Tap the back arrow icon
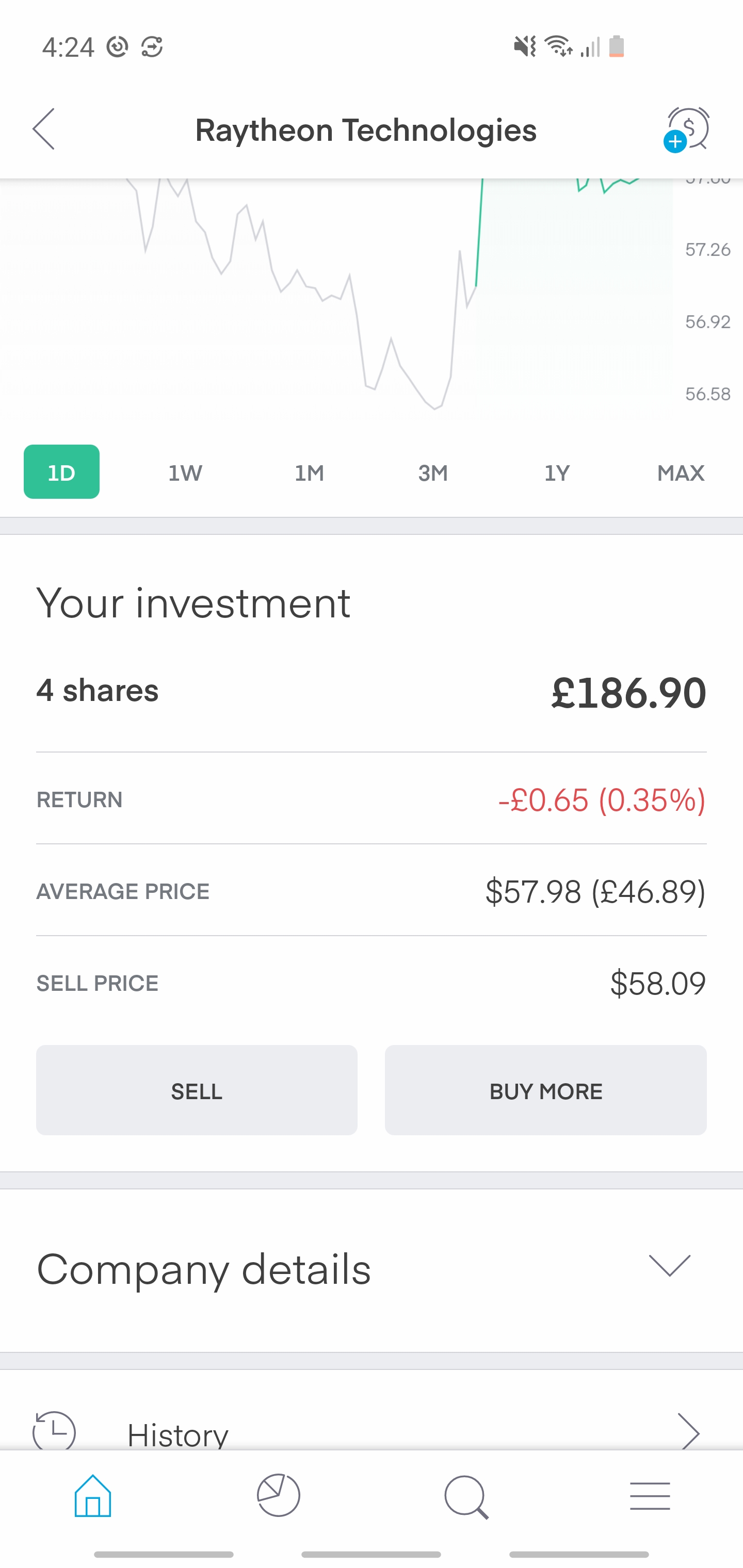Image resolution: width=743 pixels, height=1568 pixels. 44,129
